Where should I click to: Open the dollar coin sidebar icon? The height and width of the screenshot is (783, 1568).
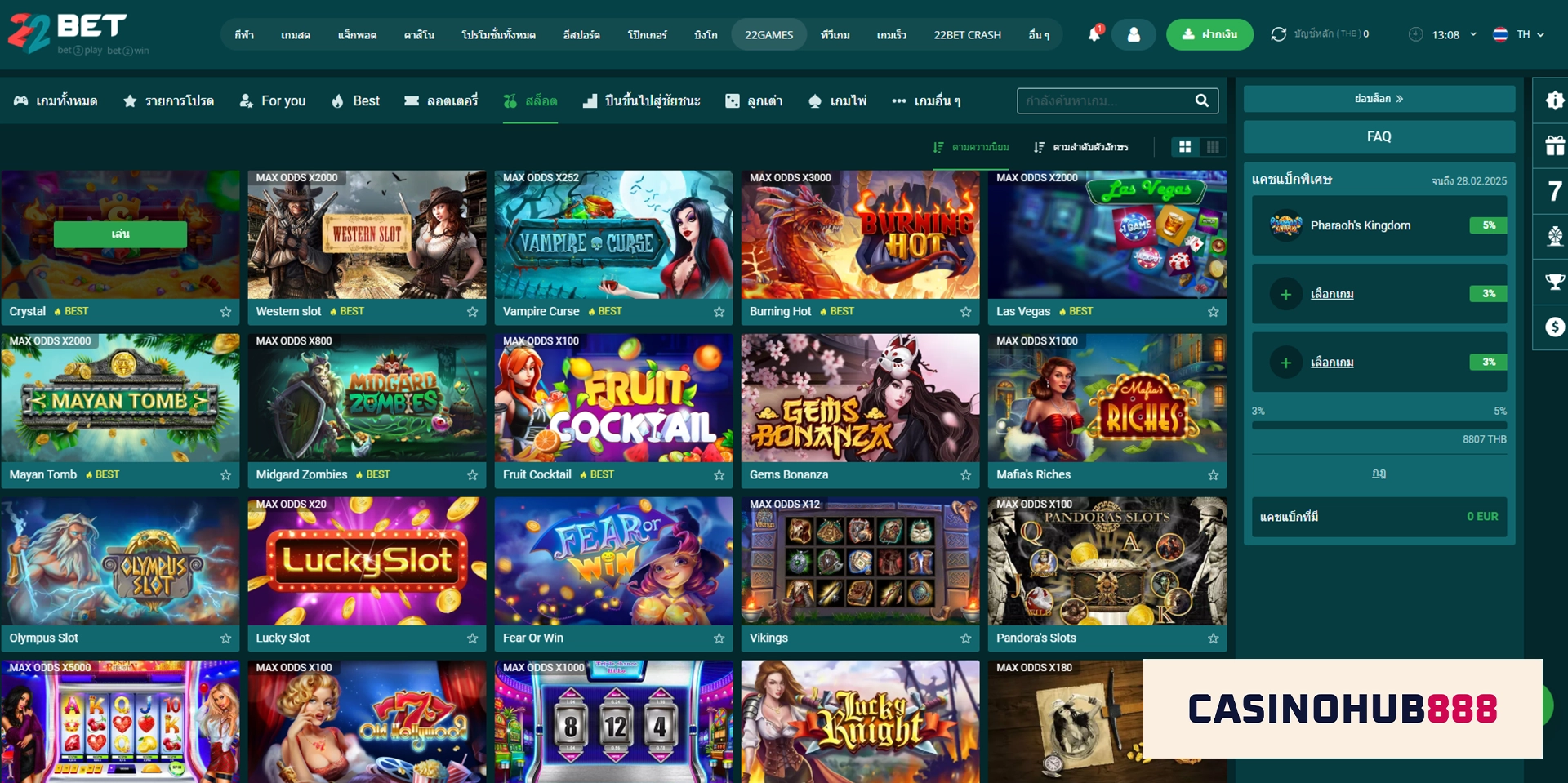[x=1555, y=327]
